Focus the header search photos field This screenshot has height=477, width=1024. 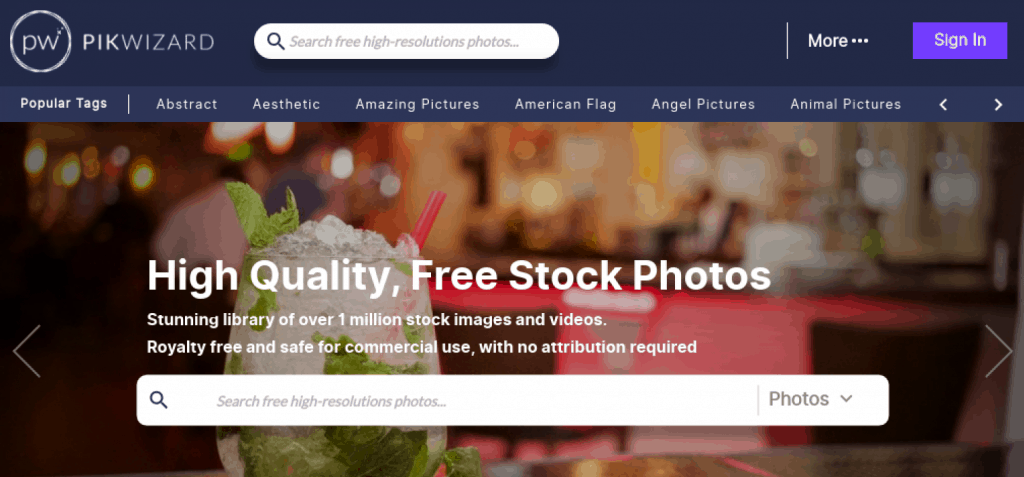[406, 41]
